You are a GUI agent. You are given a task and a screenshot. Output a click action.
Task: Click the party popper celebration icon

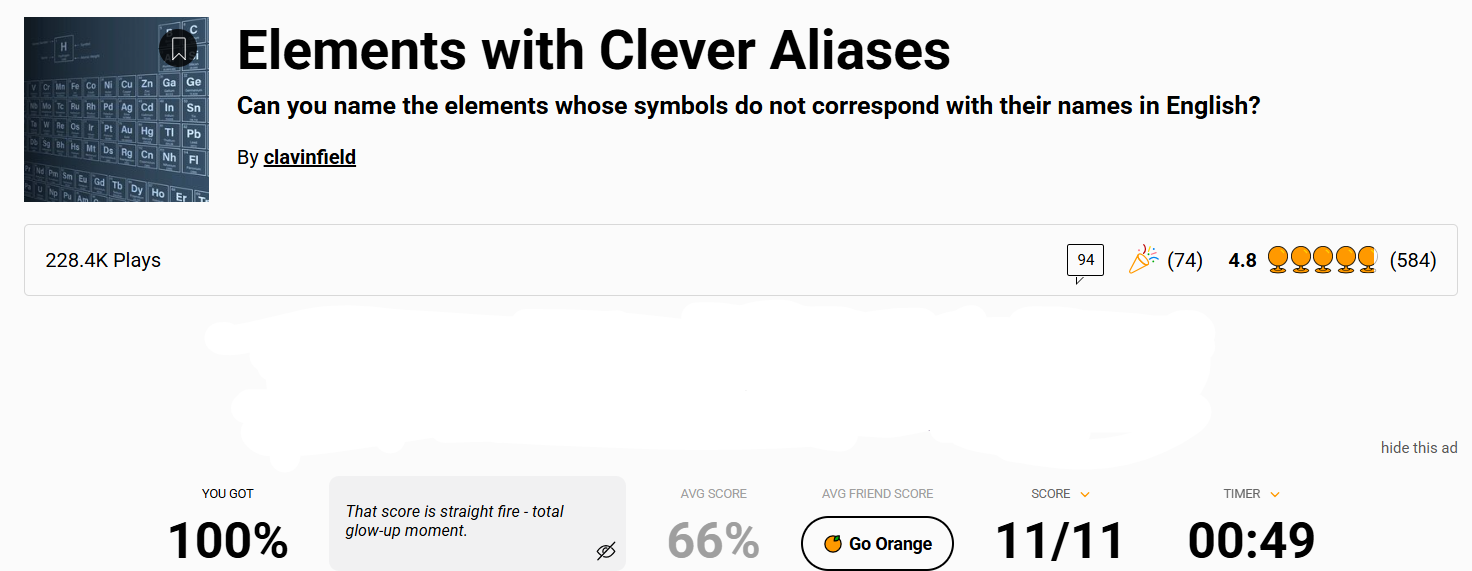[1143, 260]
